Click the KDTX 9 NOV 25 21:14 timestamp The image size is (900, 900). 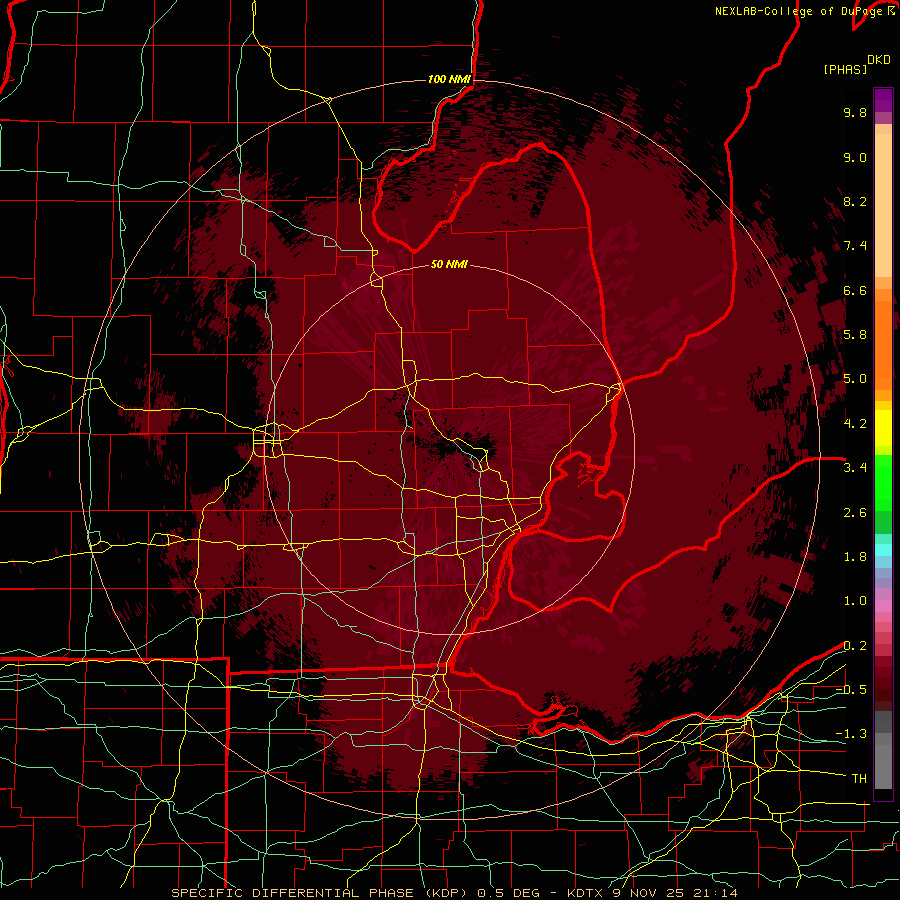pos(652,893)
